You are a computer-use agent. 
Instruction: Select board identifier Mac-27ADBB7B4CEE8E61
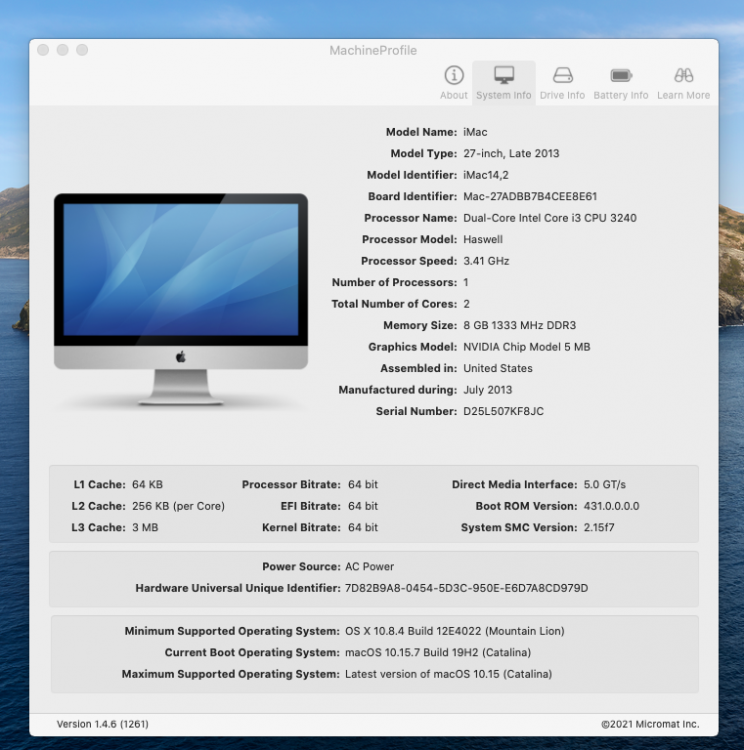point(530,197)
